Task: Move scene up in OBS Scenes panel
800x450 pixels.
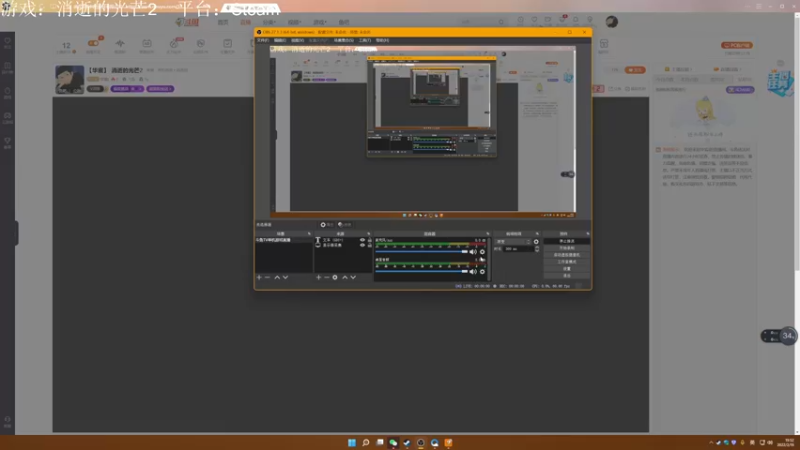Action: pyautogui.click(x=277, y=278)
